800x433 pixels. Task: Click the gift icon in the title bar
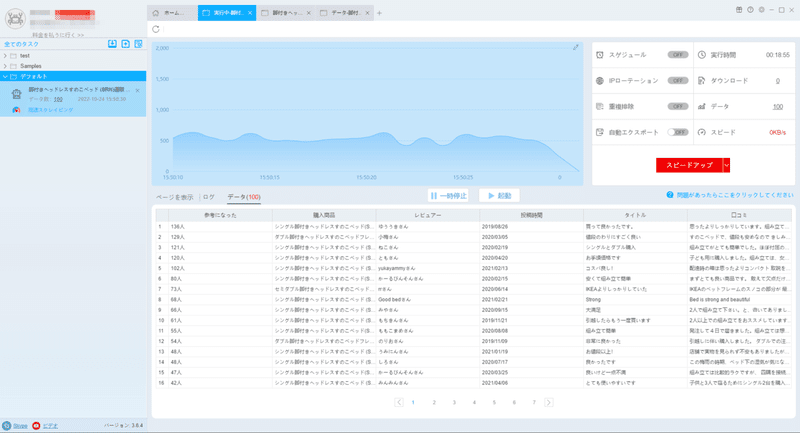(739, 10)
